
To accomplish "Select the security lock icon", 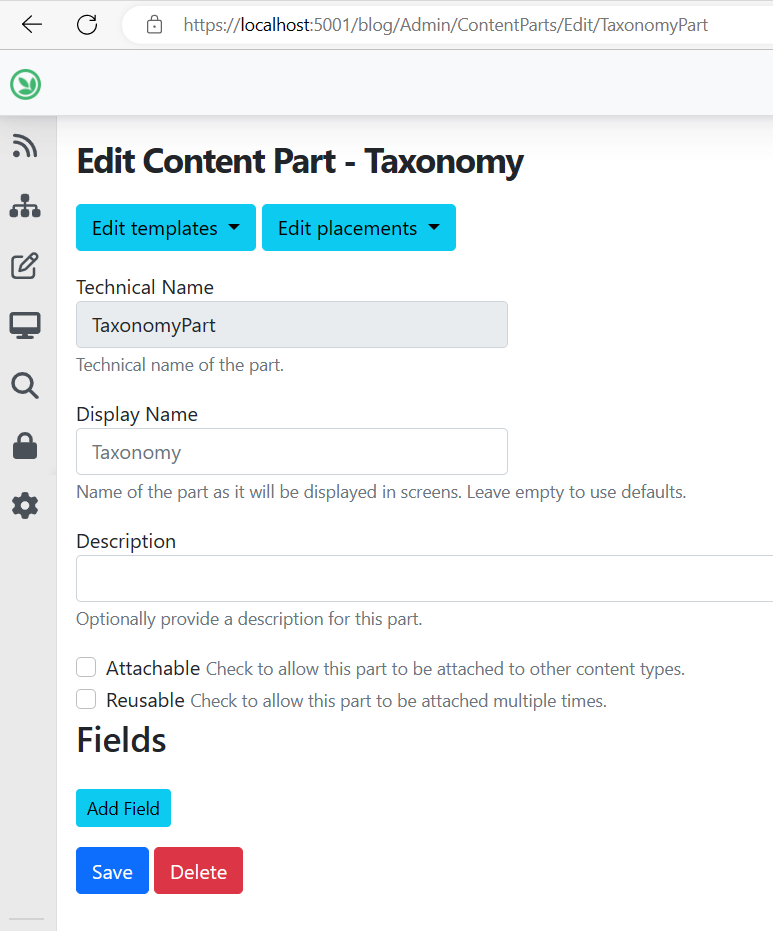I will point(25,445).
